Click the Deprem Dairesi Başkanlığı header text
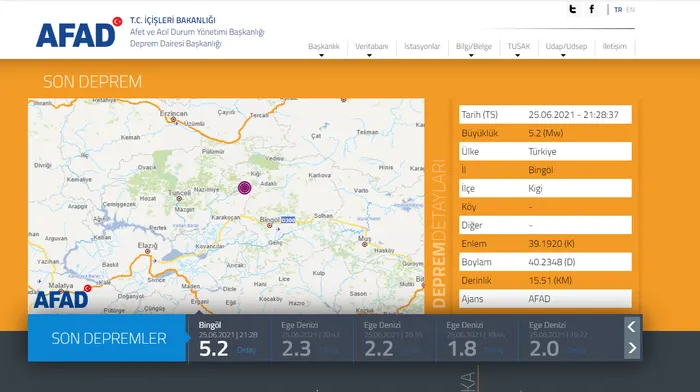This screenshot has width=700, height=392. point(175,44)
